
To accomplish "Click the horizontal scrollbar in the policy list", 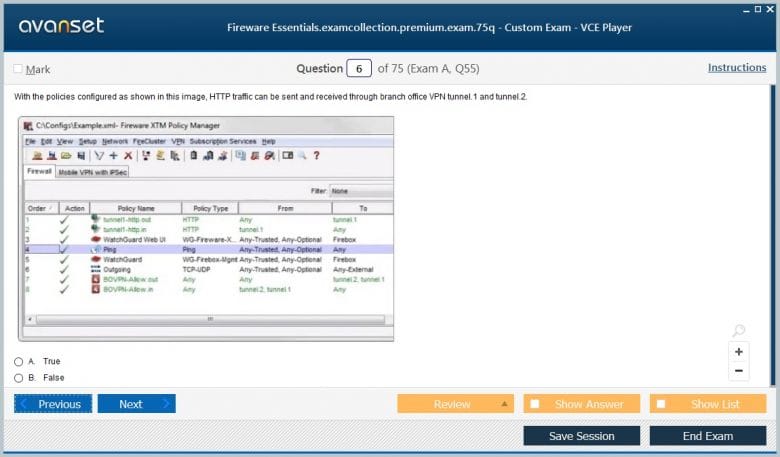I will 210,319.
